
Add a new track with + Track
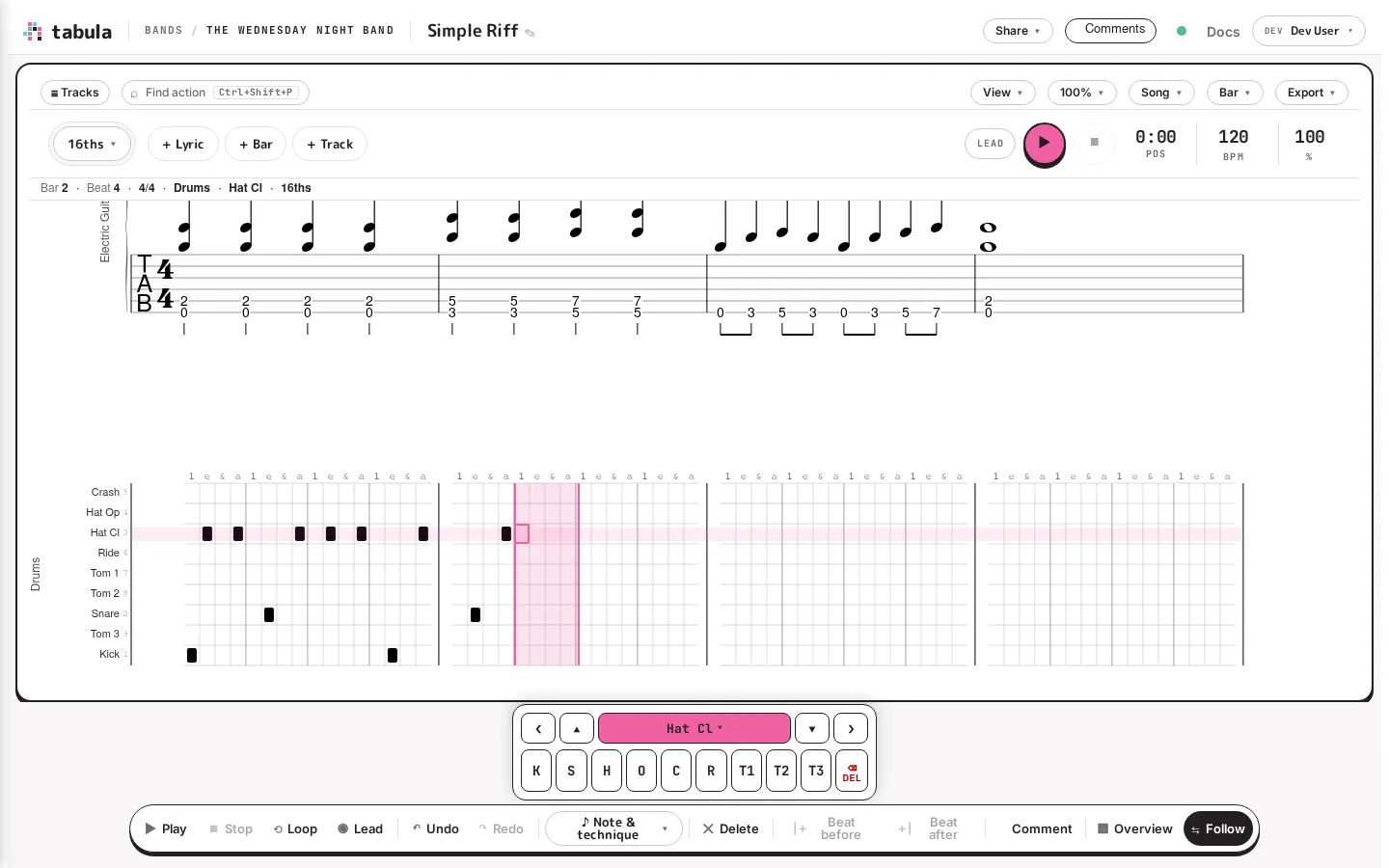(330, 144)
